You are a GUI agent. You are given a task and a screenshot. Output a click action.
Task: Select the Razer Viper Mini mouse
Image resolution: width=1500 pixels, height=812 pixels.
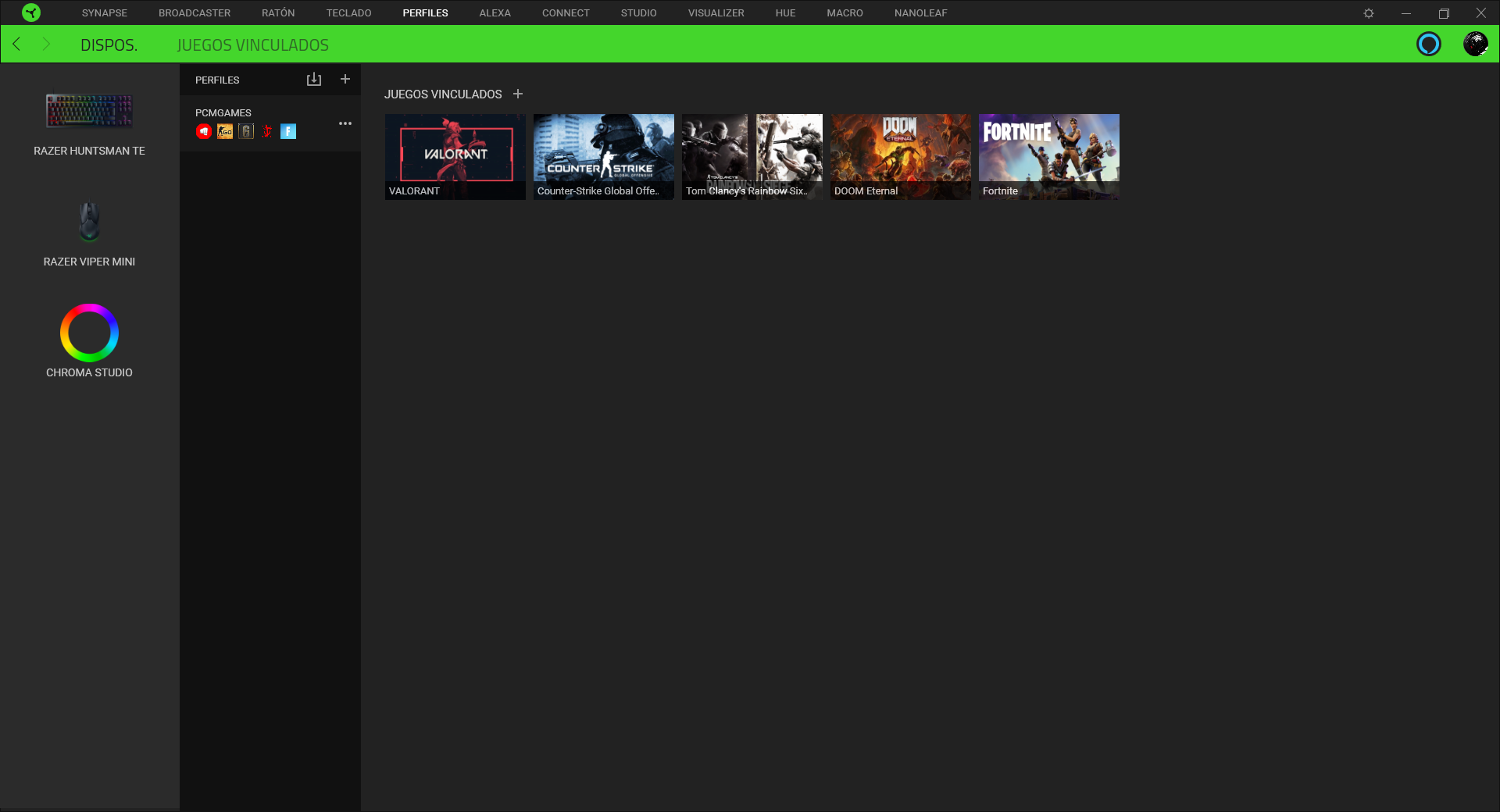(89, 222)
